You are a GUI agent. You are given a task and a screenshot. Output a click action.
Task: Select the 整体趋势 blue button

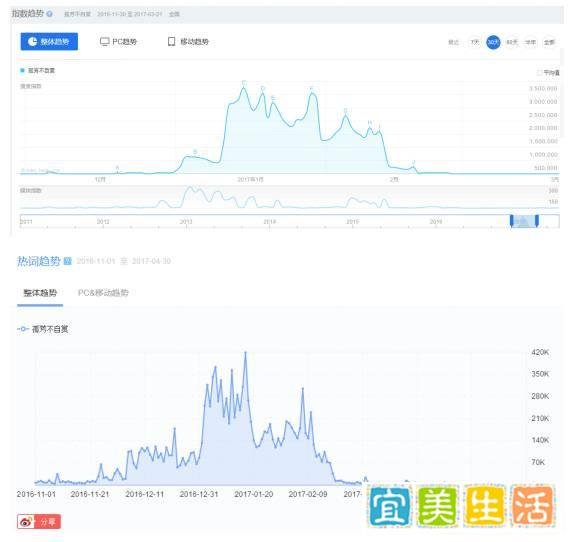tap(49, 42)
